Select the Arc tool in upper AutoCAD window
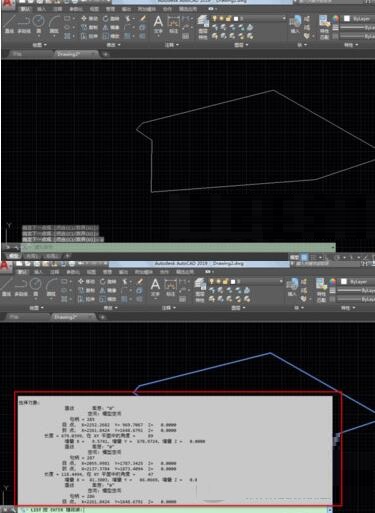Viewport: 375px width, 513px height. pyautogui.click(x=54, y=24)
